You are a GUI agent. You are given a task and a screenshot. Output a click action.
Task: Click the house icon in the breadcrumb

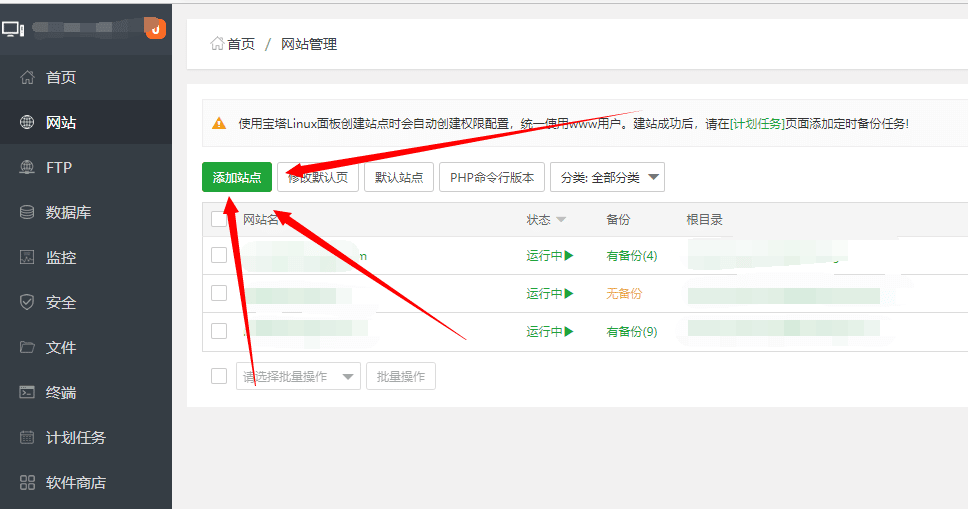pyautogui.click(x=217, y=43)
